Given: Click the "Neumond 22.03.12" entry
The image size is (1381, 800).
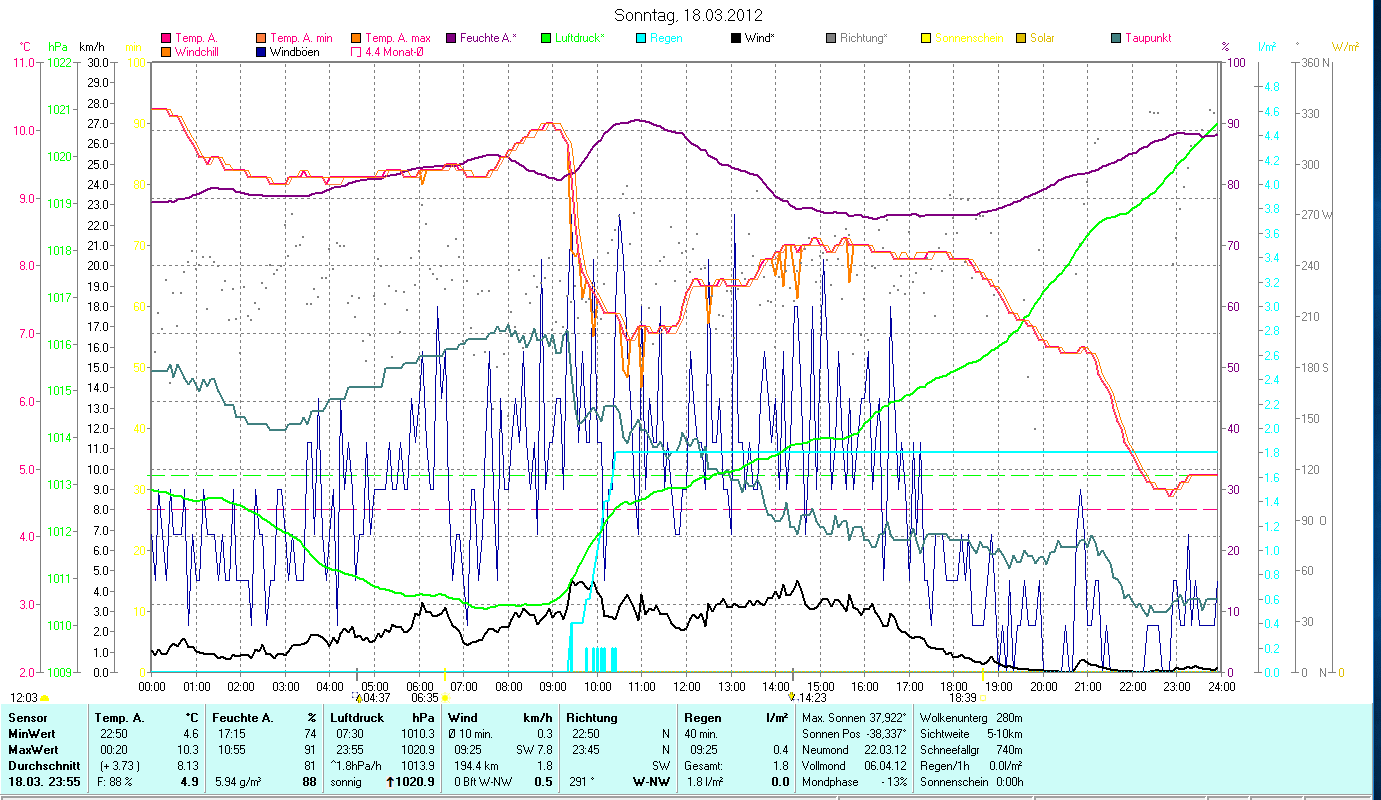Looking at the screenshot, I should 855,750.
